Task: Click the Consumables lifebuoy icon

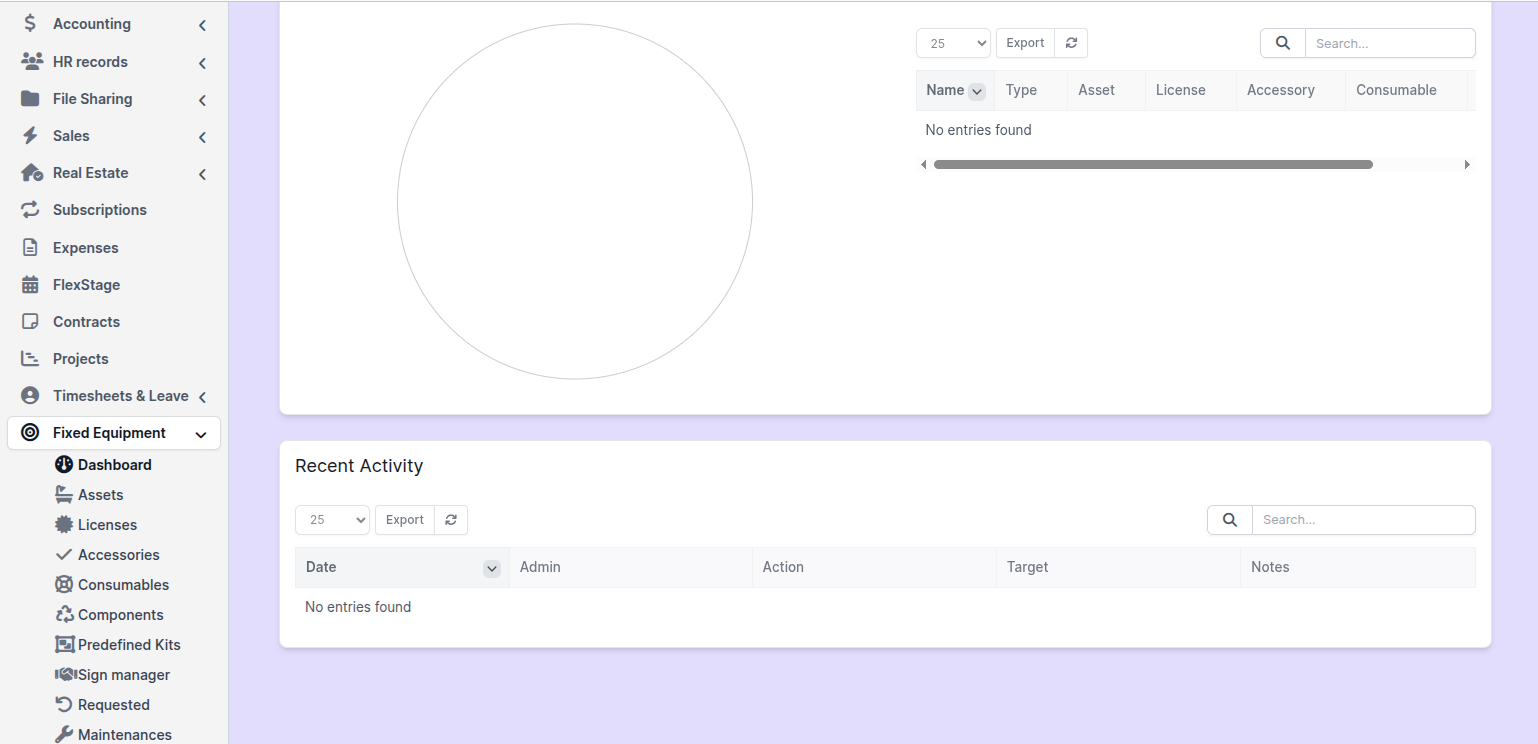Action: tap(64, 585)
